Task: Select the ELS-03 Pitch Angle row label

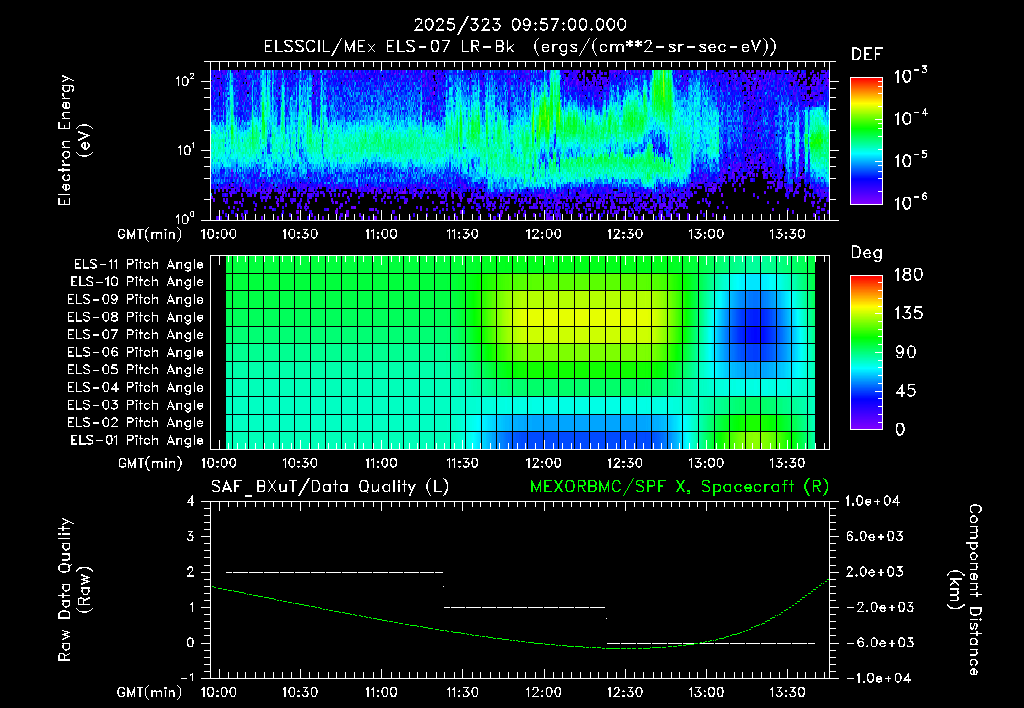Action: pyautogui.click(x=136, y=405)
